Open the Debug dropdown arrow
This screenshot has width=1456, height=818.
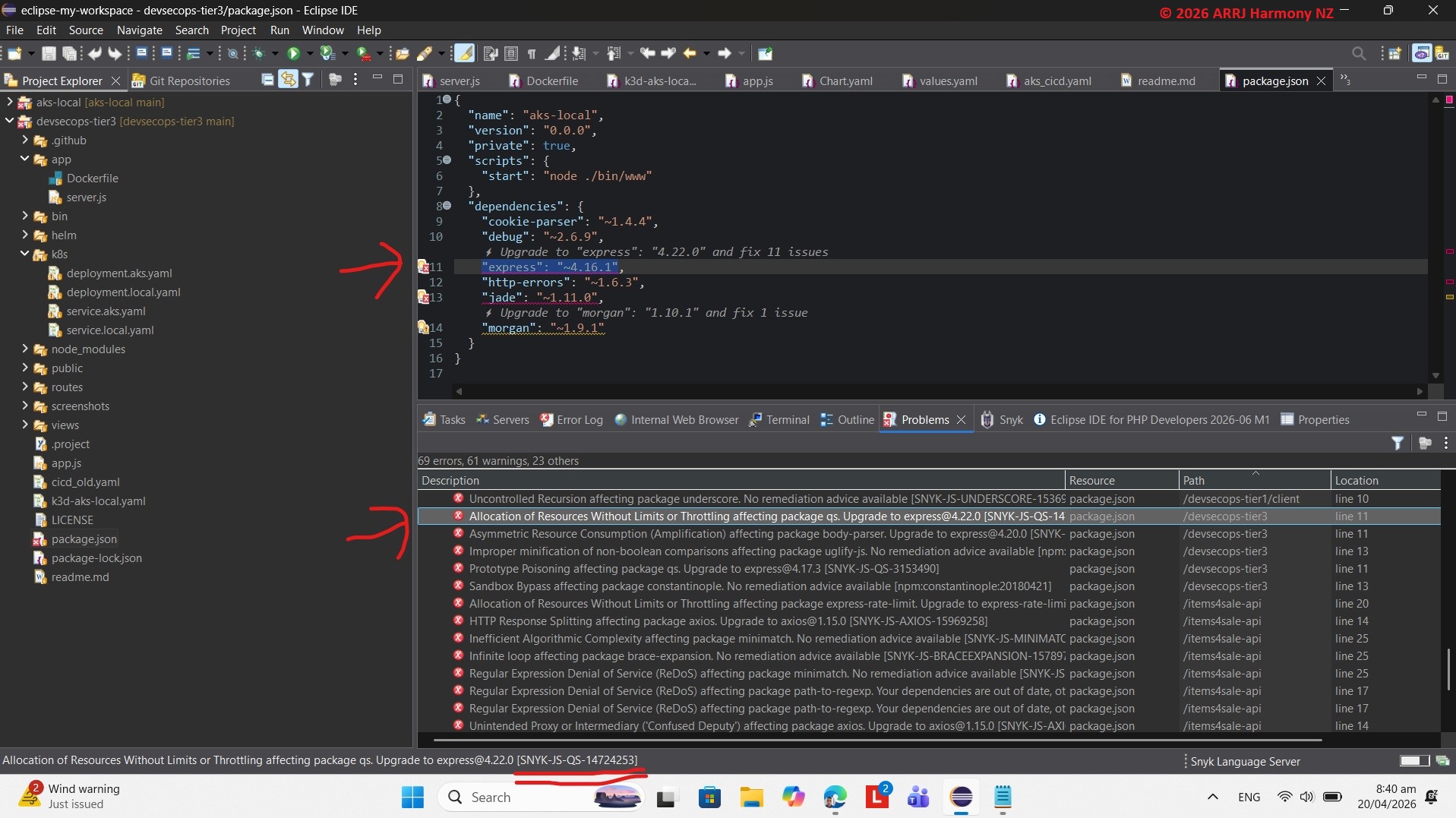274,53
